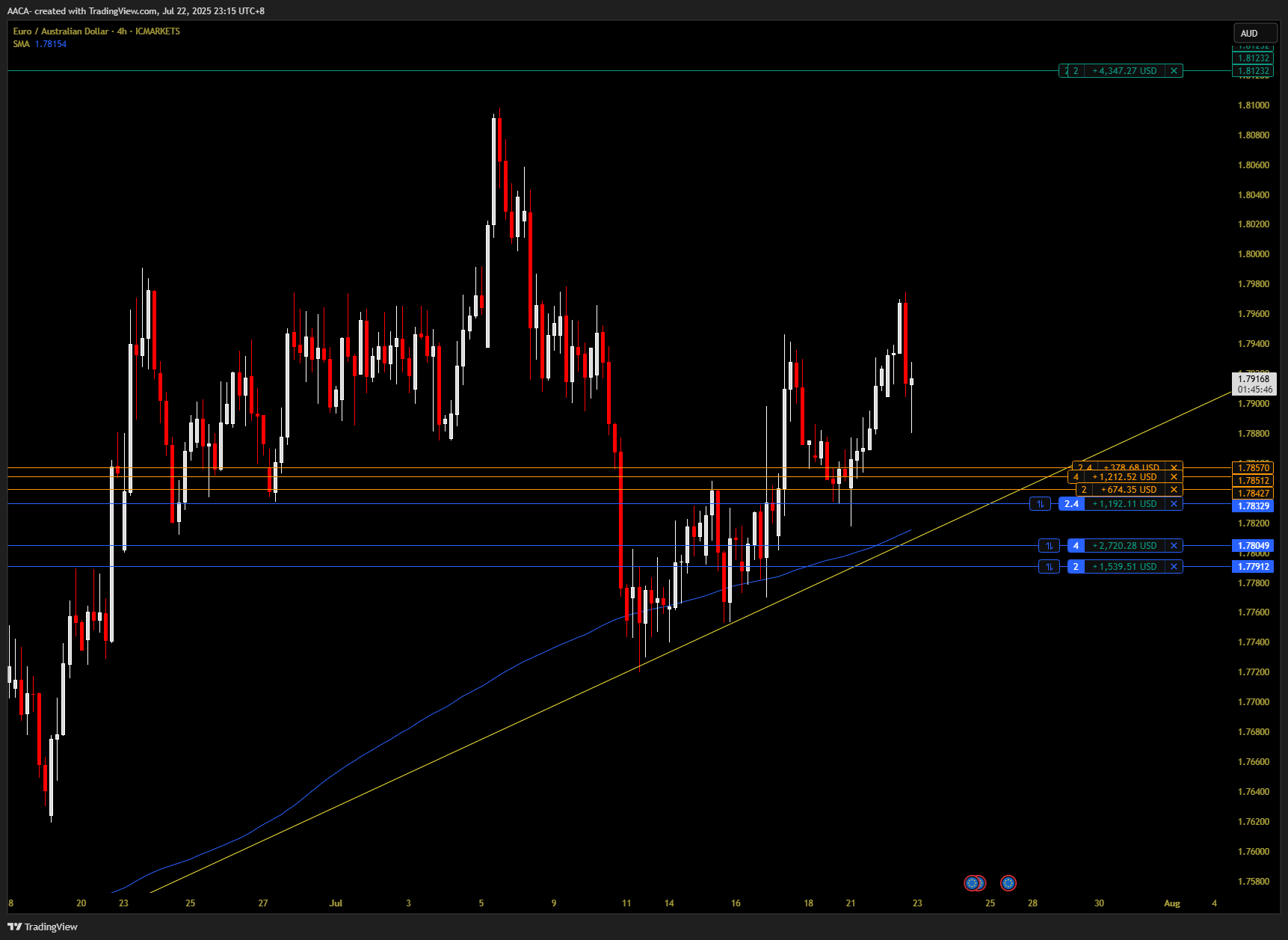Click the blue 2 quantity label
Image resolution: width=1288 pixels, height=940 pixels.
1076,567
